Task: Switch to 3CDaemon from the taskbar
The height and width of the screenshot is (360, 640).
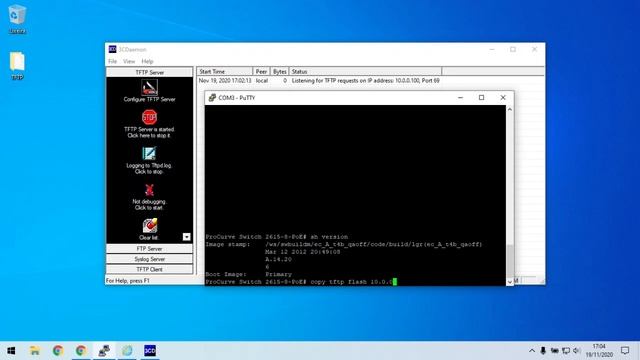Action: (x=150, y=351)
